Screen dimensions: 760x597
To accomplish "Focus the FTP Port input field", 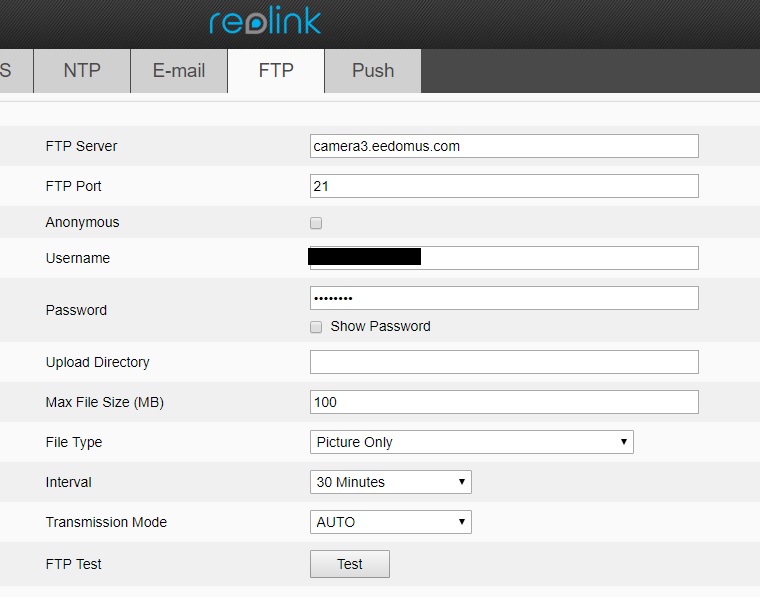I will 504,186.
